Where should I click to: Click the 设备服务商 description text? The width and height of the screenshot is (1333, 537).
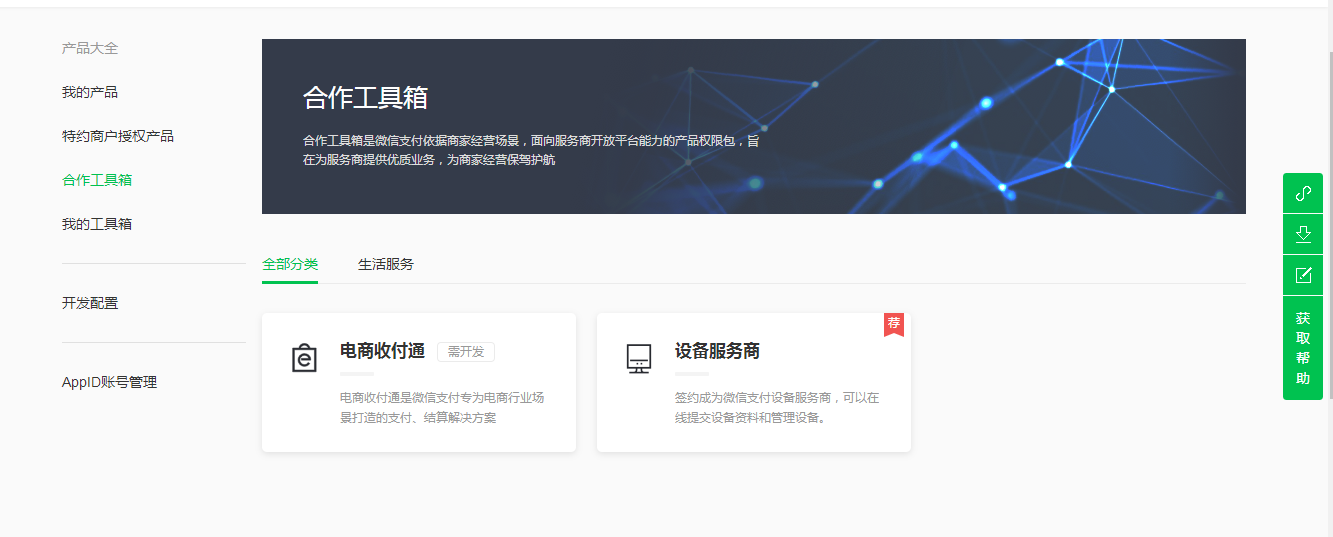click(x=777, y=407)
